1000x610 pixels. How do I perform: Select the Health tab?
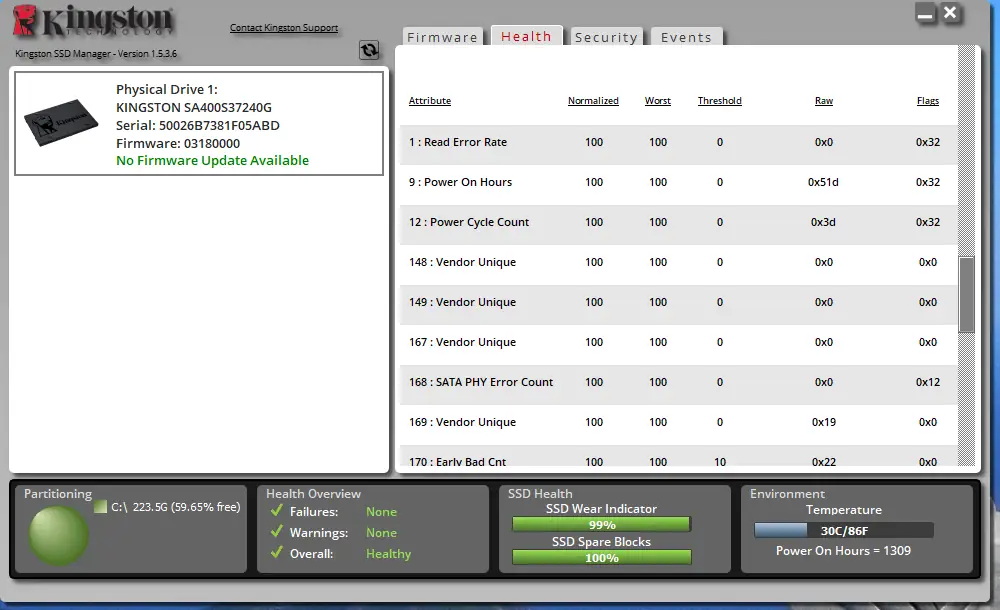pyautogui.click(x=526, y=36)
